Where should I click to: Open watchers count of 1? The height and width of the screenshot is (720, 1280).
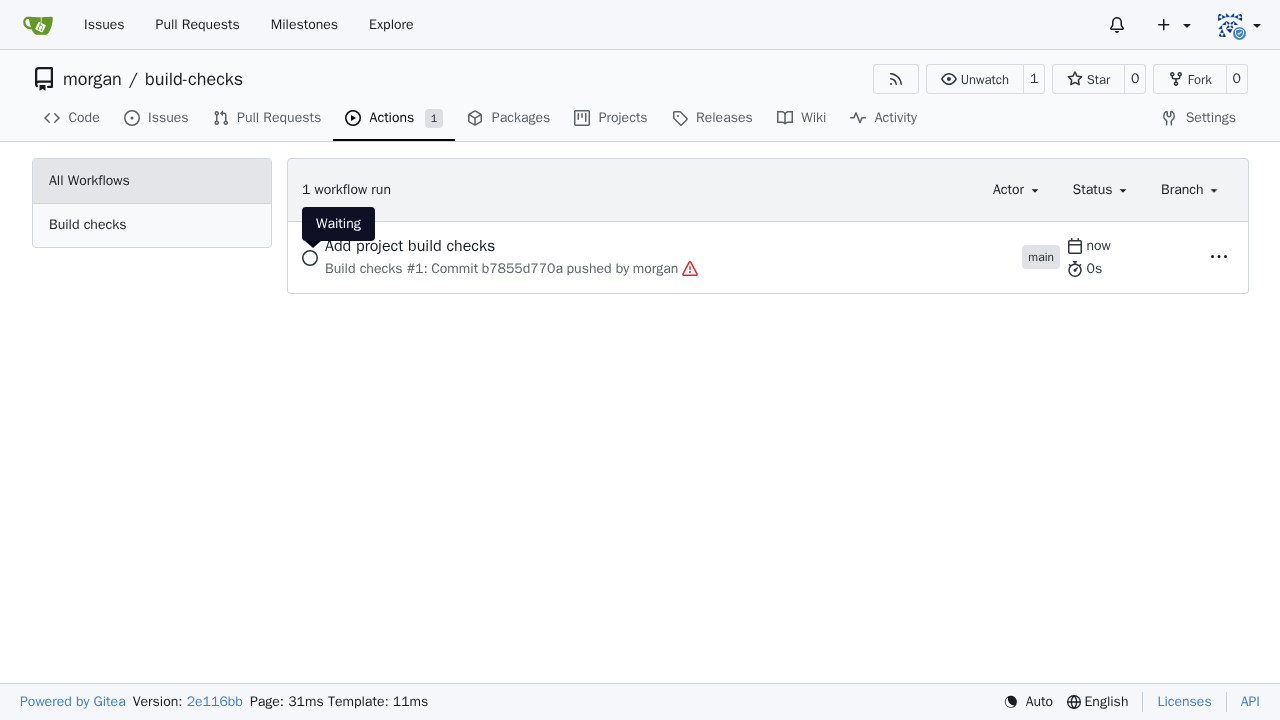click(x=1034, y=79)
